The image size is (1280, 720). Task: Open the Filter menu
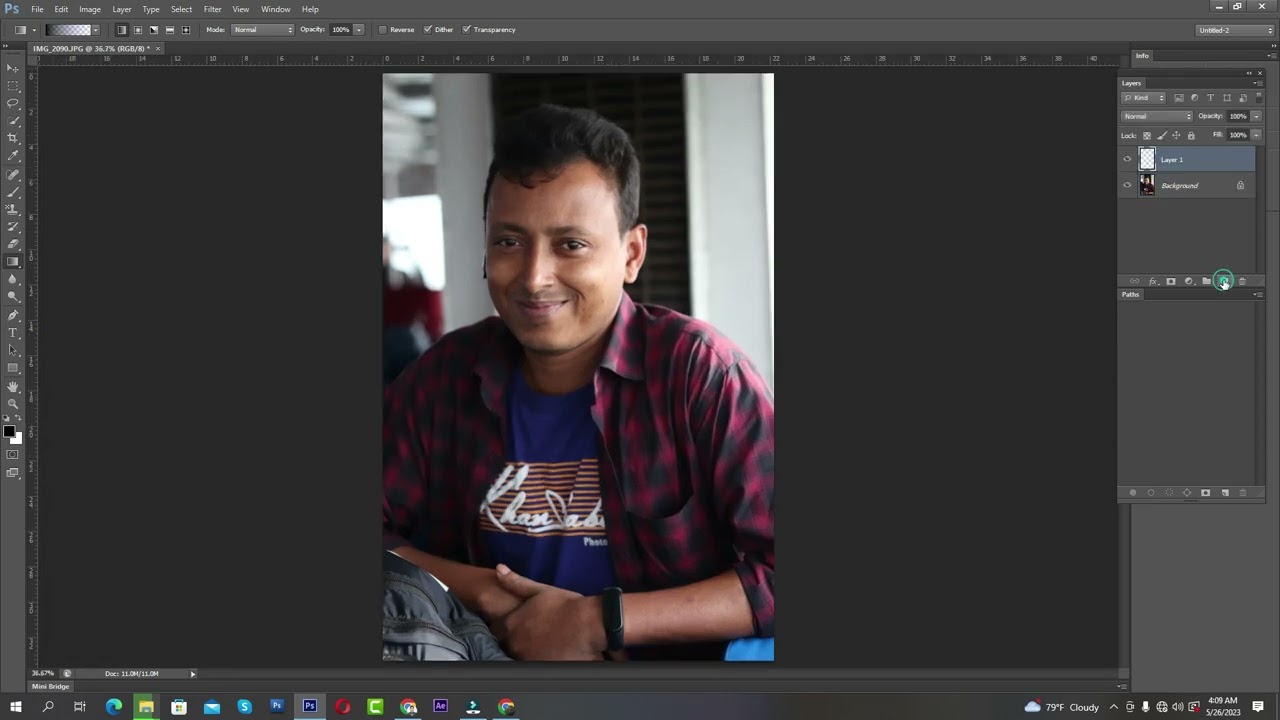pyautogui.click(x=212, y=9)
